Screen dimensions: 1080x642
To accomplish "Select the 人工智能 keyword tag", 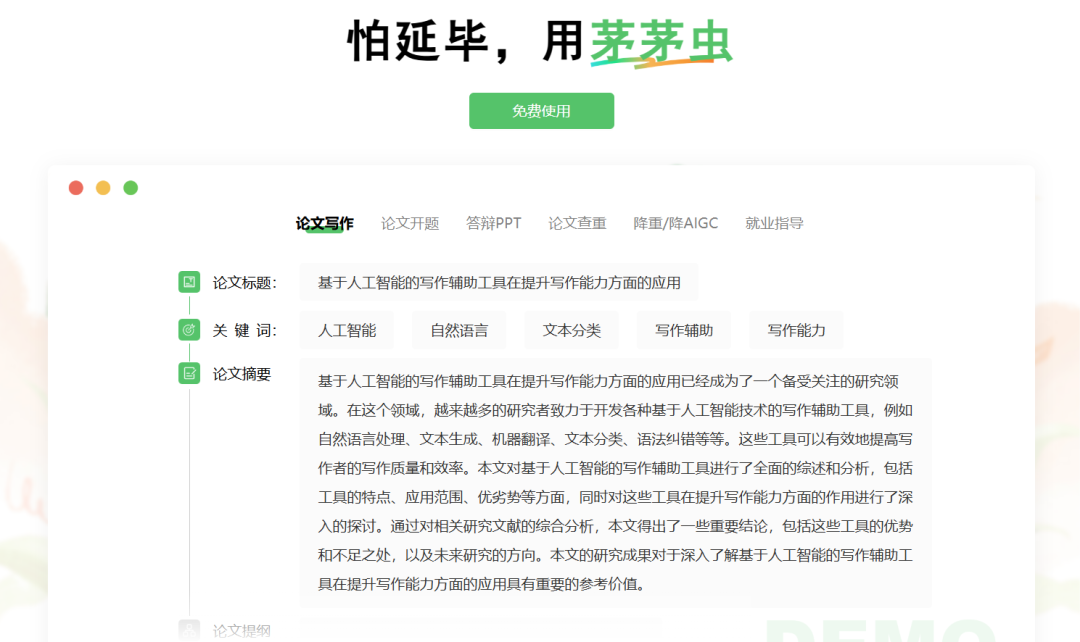I will click(347, 330).
